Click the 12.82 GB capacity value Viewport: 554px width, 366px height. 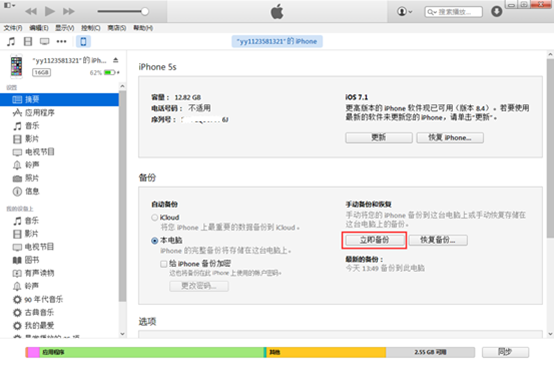pos(188,98)
